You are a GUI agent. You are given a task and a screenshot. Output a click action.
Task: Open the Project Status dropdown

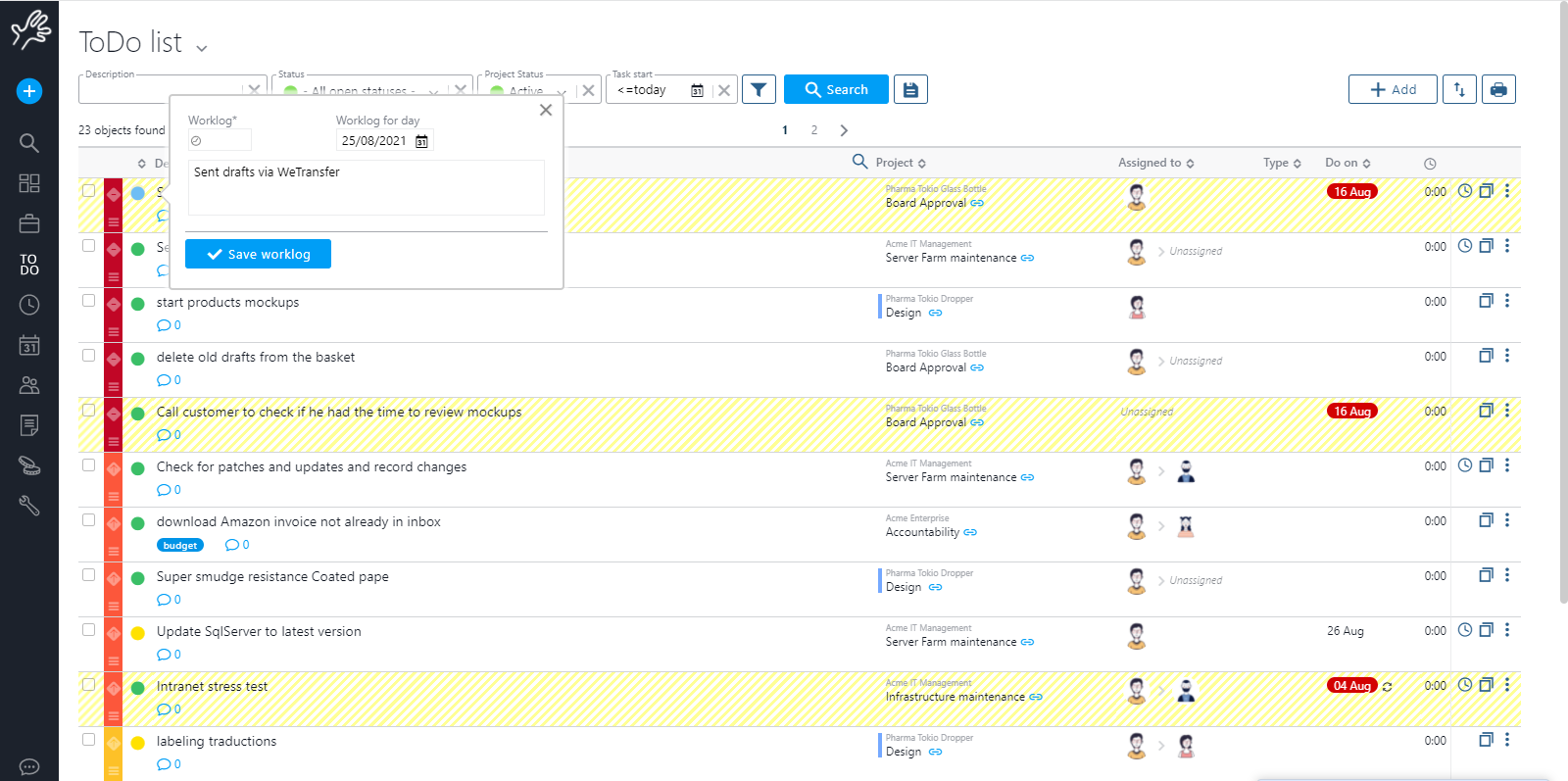click(x=560, y=91)
